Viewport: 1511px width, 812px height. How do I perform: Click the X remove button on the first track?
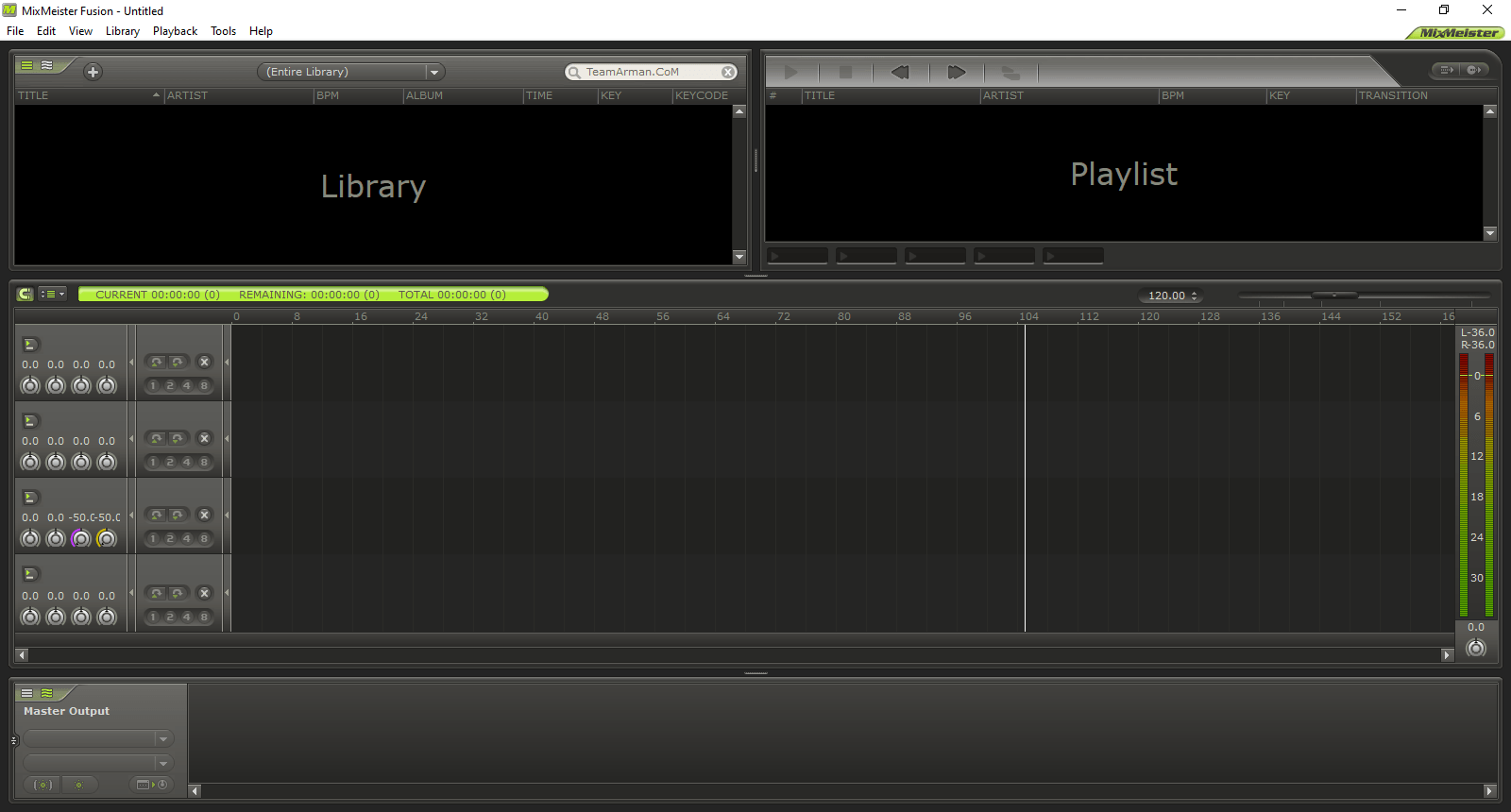[x=204, y=362]
